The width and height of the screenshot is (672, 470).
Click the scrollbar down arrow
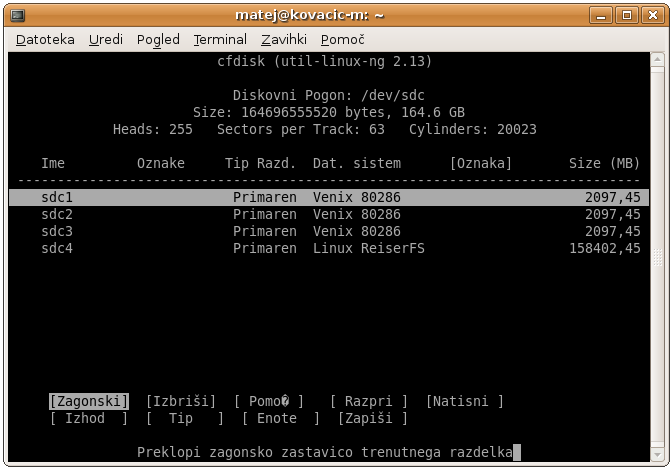point(657,453)
